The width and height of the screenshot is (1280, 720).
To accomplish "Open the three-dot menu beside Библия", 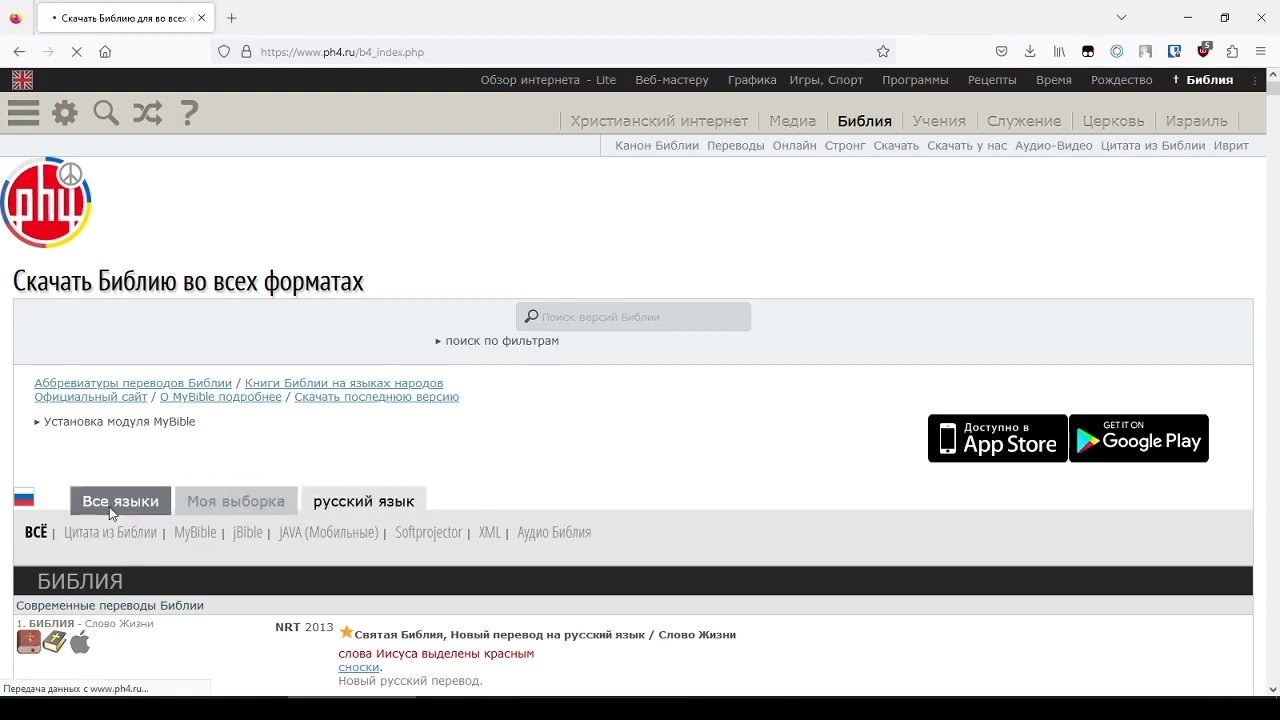I will [1255, 80].
